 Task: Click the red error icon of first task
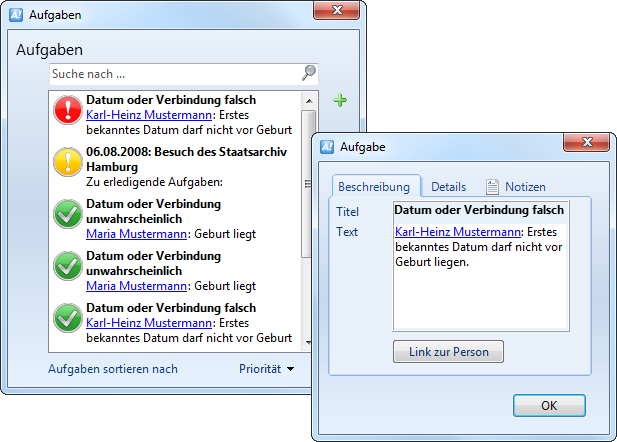click(67, 108)
